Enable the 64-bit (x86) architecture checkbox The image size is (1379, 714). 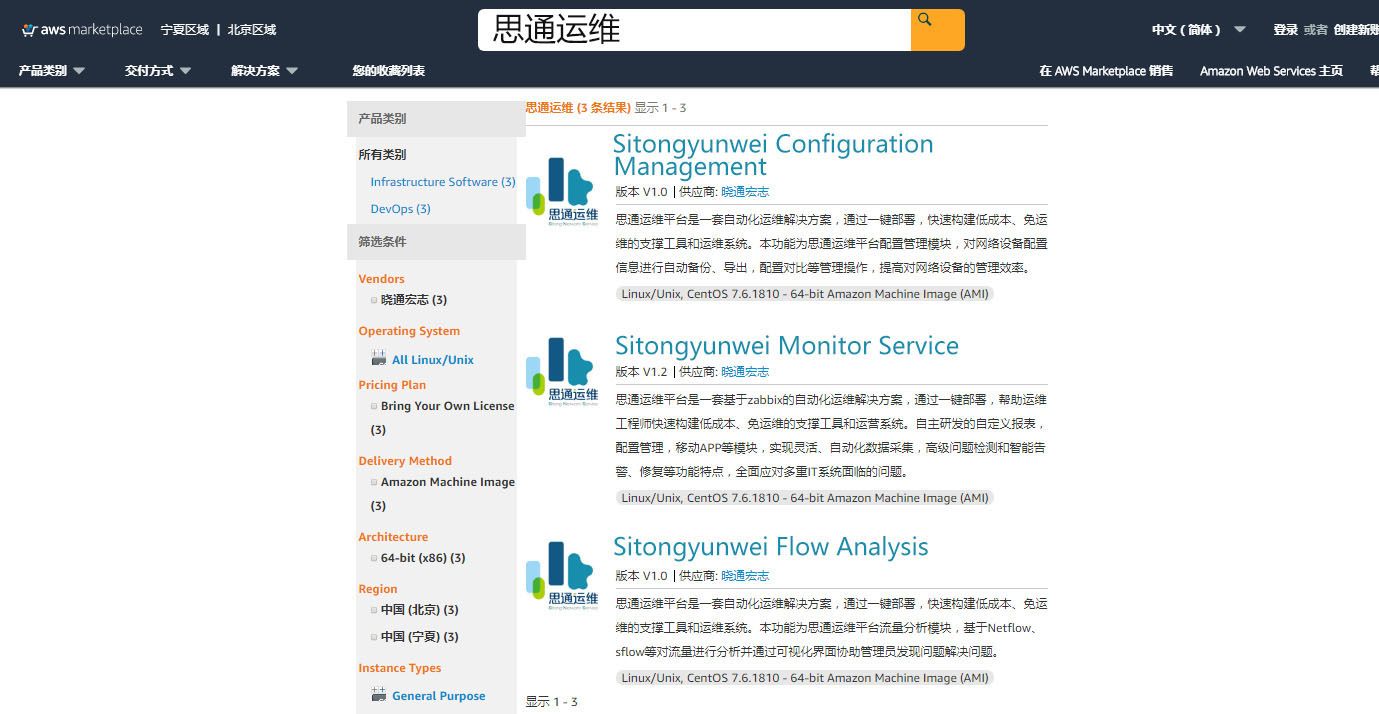[x=374, y=559]
